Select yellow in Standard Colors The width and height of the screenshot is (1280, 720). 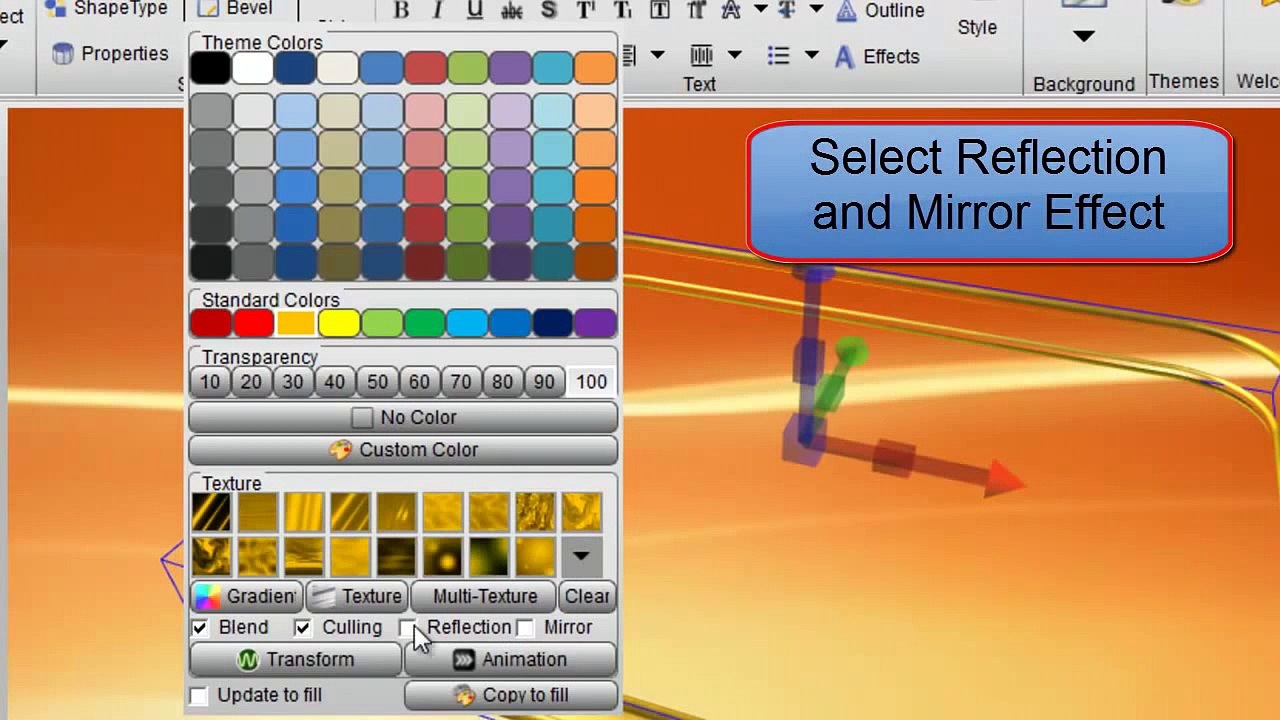pos(338,324)
